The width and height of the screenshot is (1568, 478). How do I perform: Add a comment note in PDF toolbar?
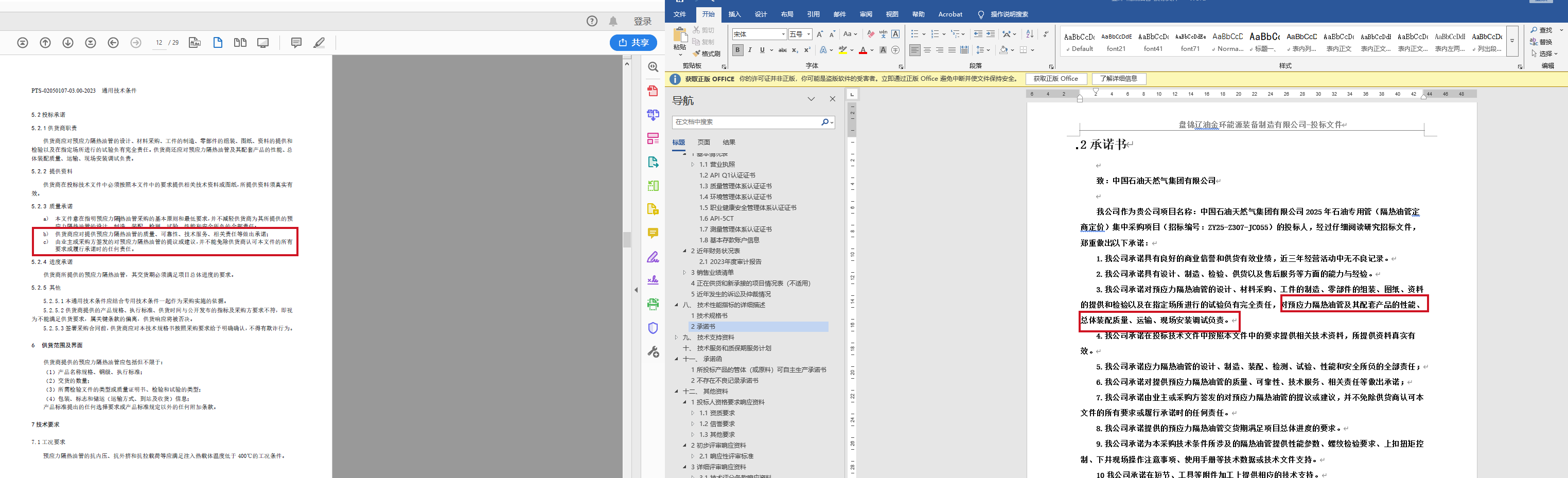pyautogui.click(x=296, y=43)
